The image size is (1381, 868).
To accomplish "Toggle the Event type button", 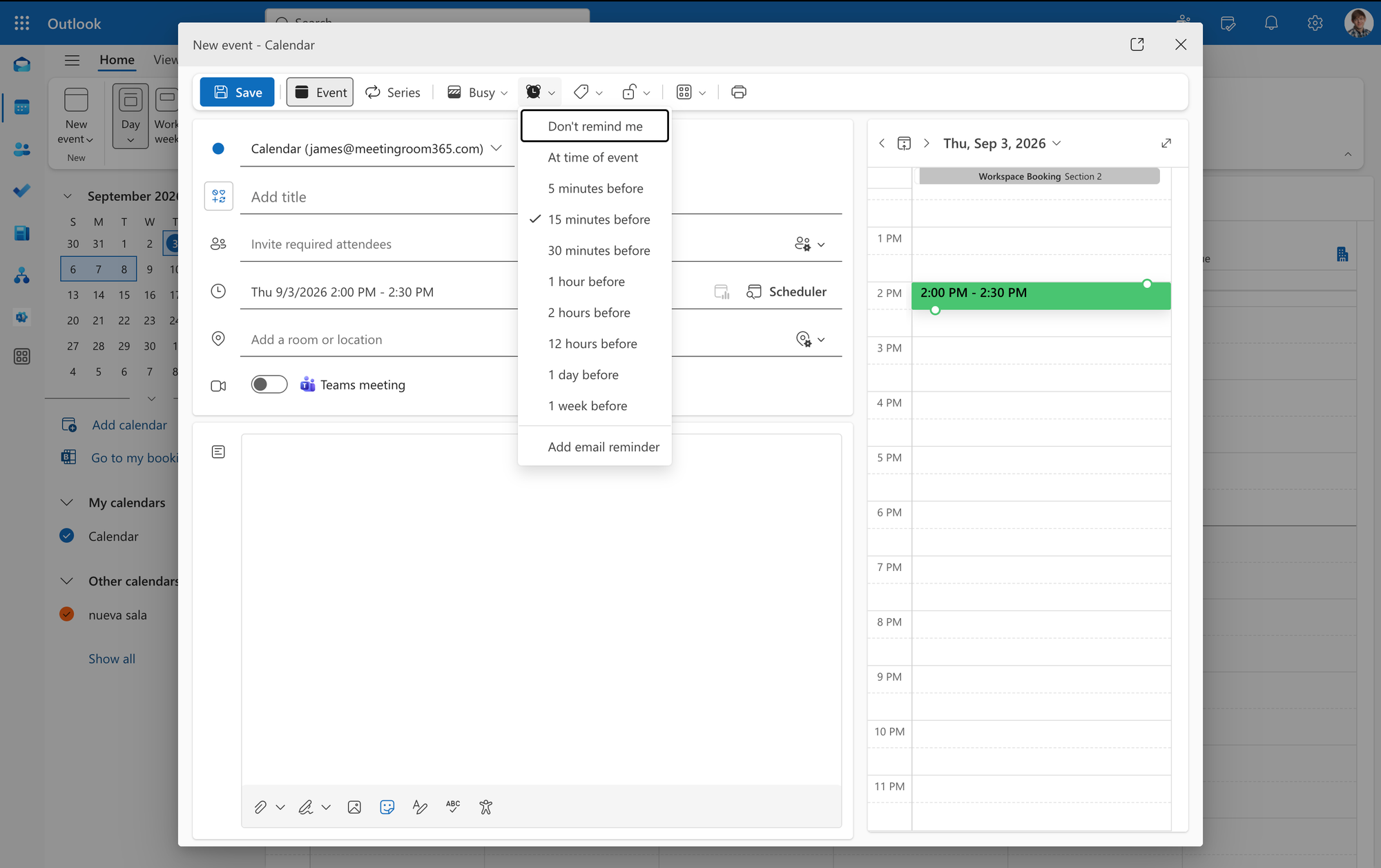I will tap(320, 92).
